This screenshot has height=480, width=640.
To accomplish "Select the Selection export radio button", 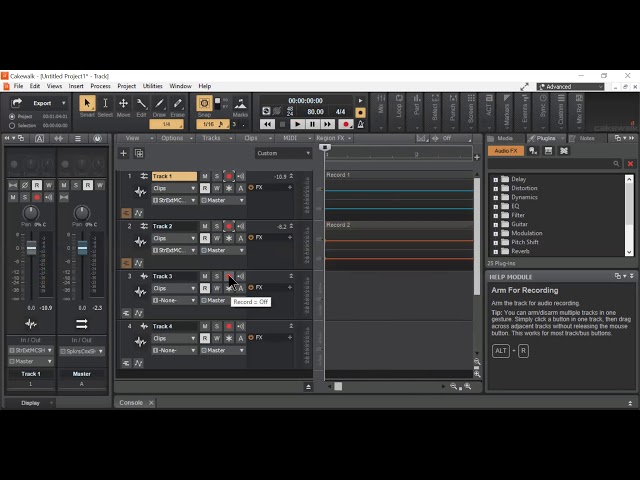I will point(12,126).
